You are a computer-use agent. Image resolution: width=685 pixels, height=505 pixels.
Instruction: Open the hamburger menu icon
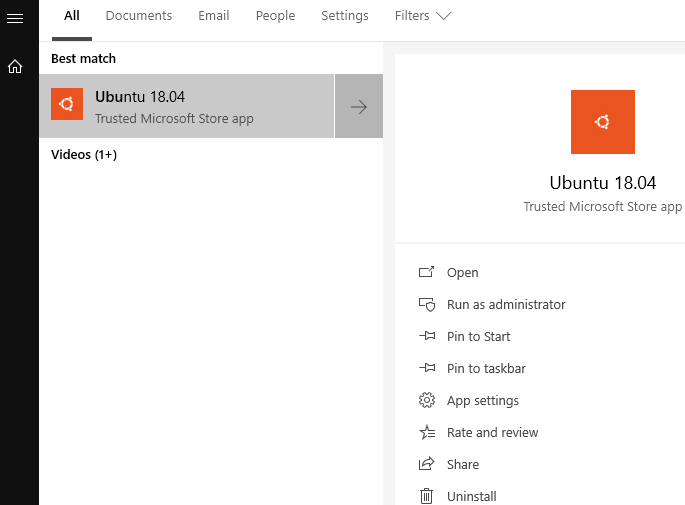coord(15,18)
